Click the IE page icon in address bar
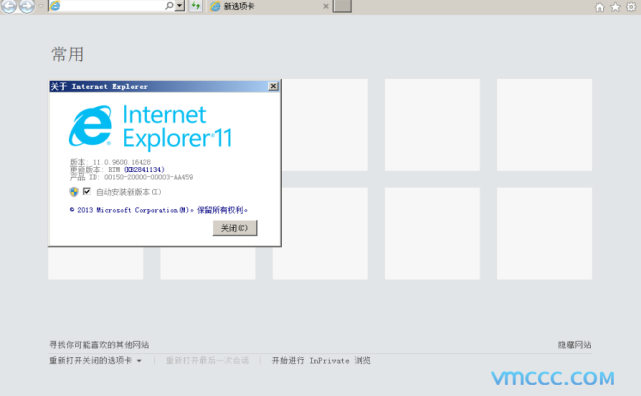 (x=55, y=6)
